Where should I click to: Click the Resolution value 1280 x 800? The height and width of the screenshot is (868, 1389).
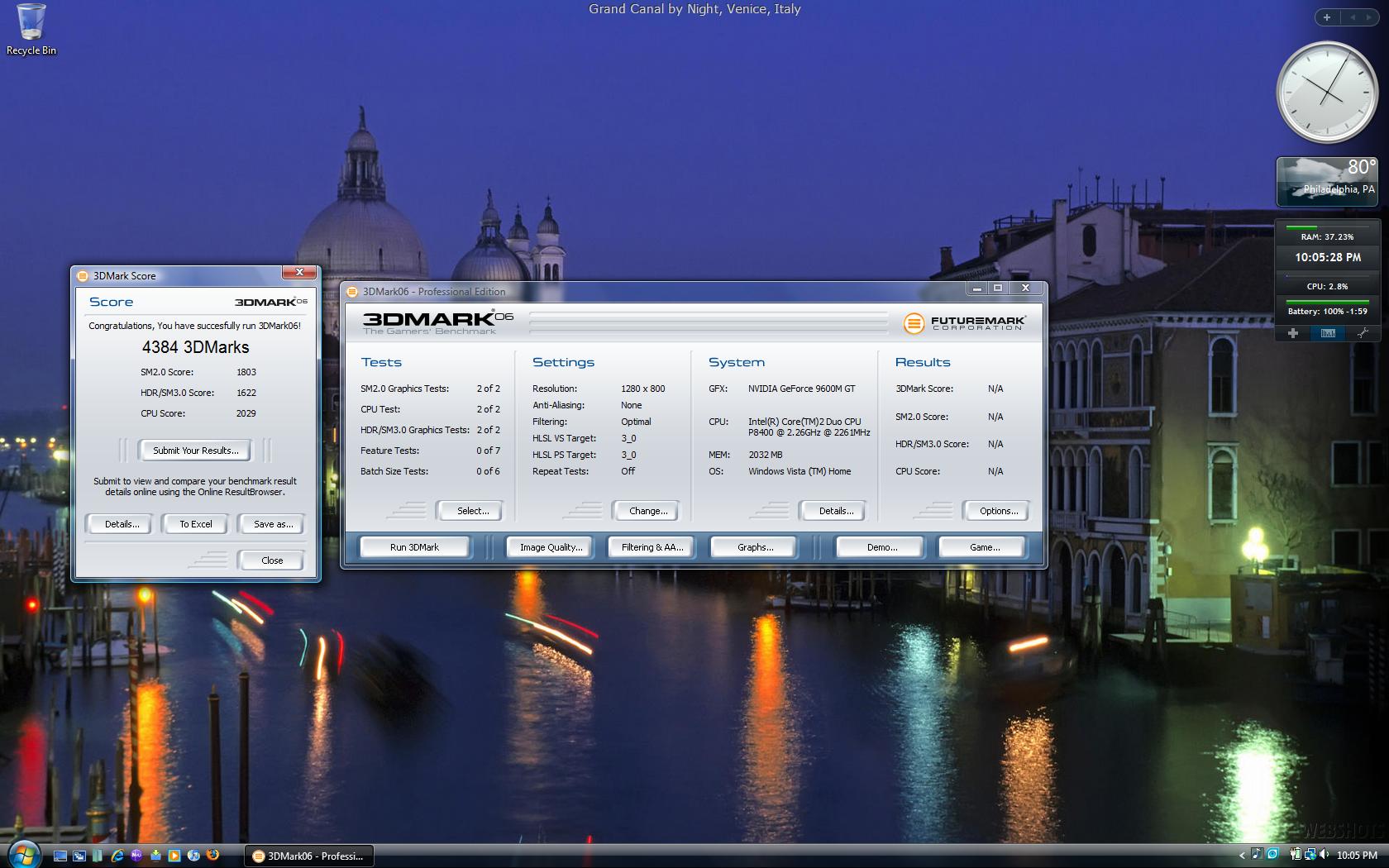tap(642, 389)
